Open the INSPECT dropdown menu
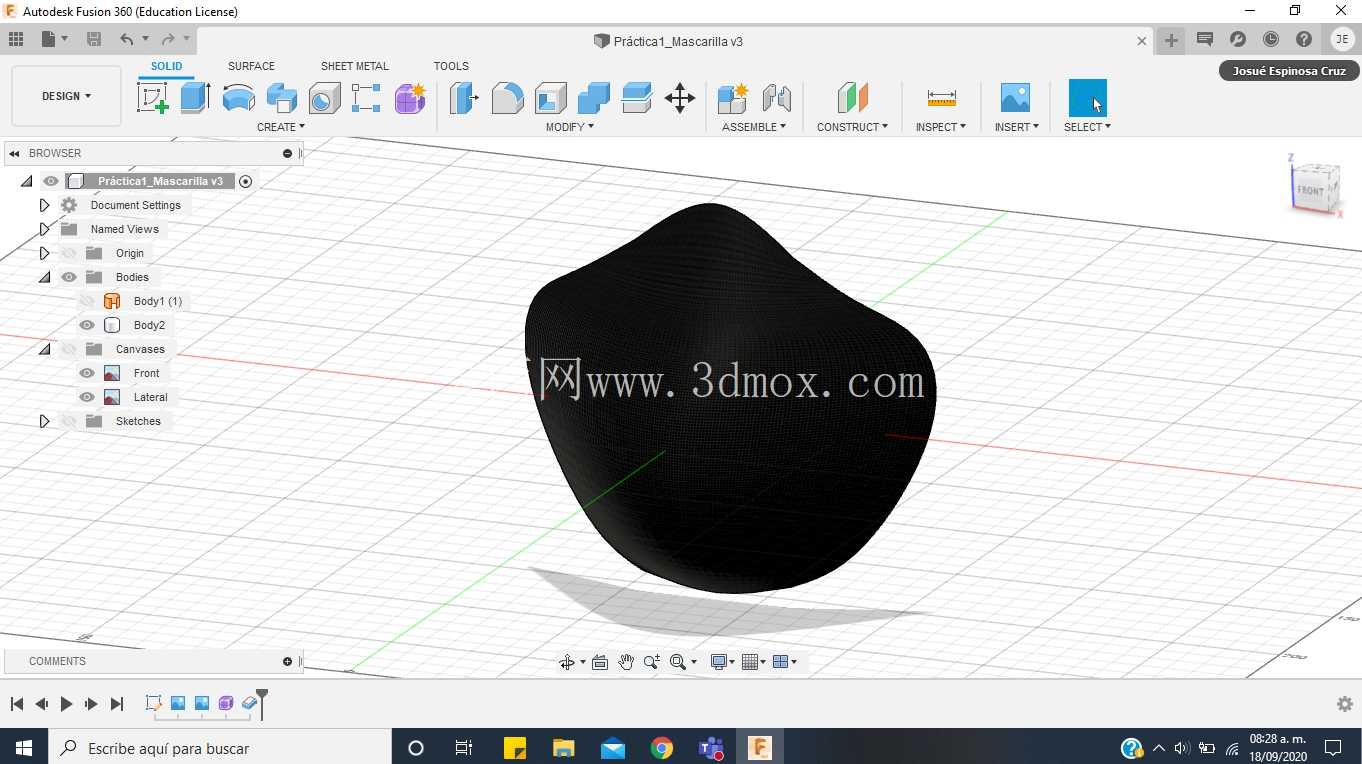 (941, 127)
